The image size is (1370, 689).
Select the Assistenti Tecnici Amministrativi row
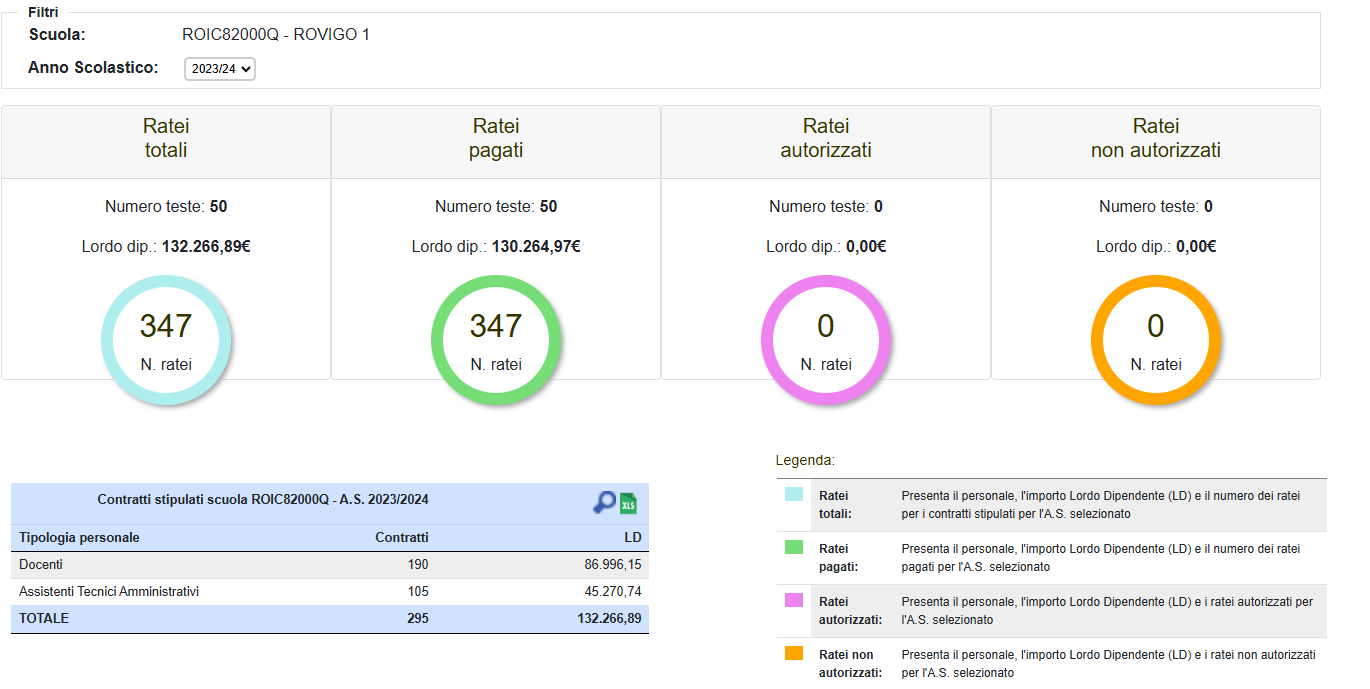point(330,592)
